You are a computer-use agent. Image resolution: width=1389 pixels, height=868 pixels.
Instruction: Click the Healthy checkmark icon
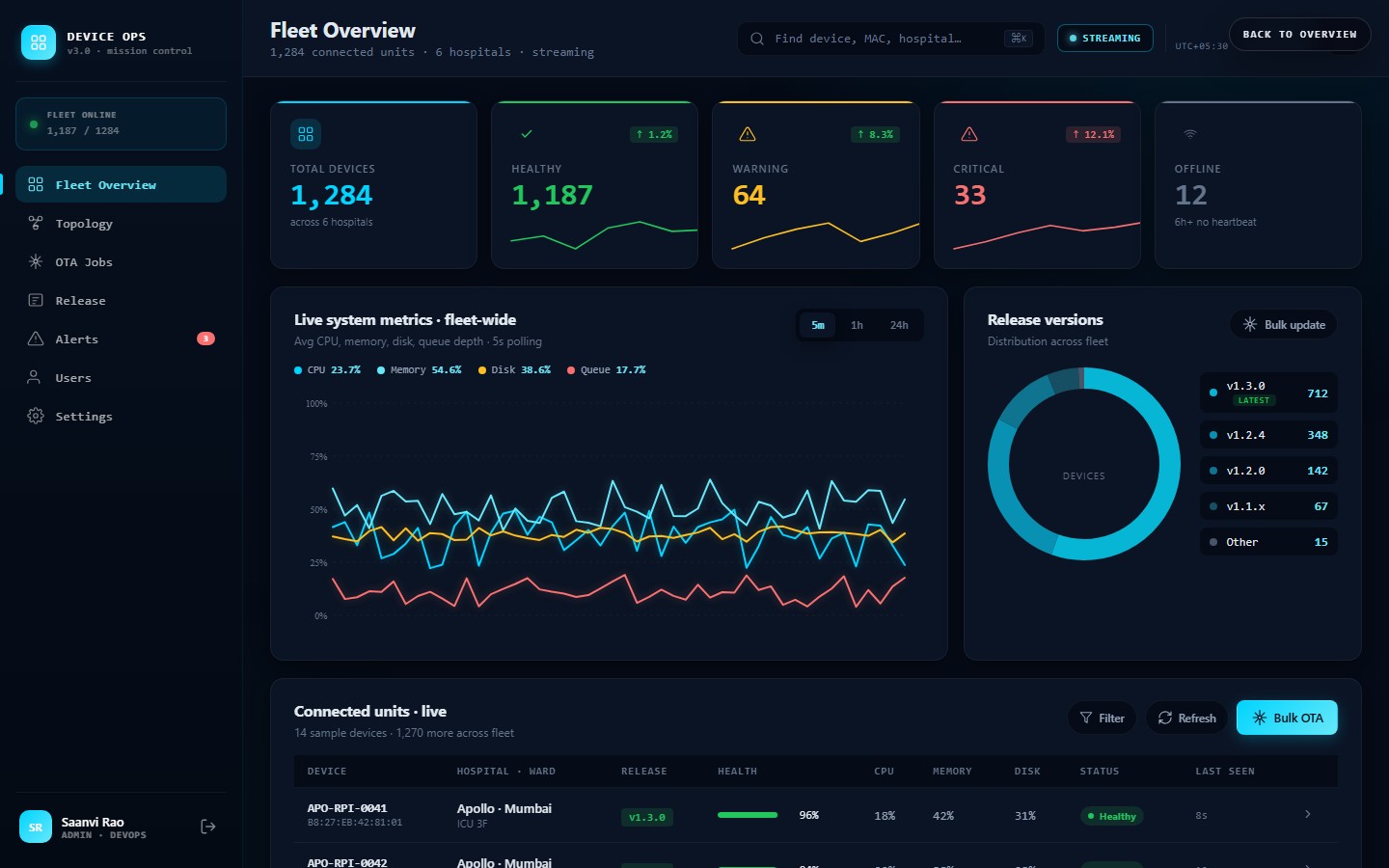tap(527, 134)
